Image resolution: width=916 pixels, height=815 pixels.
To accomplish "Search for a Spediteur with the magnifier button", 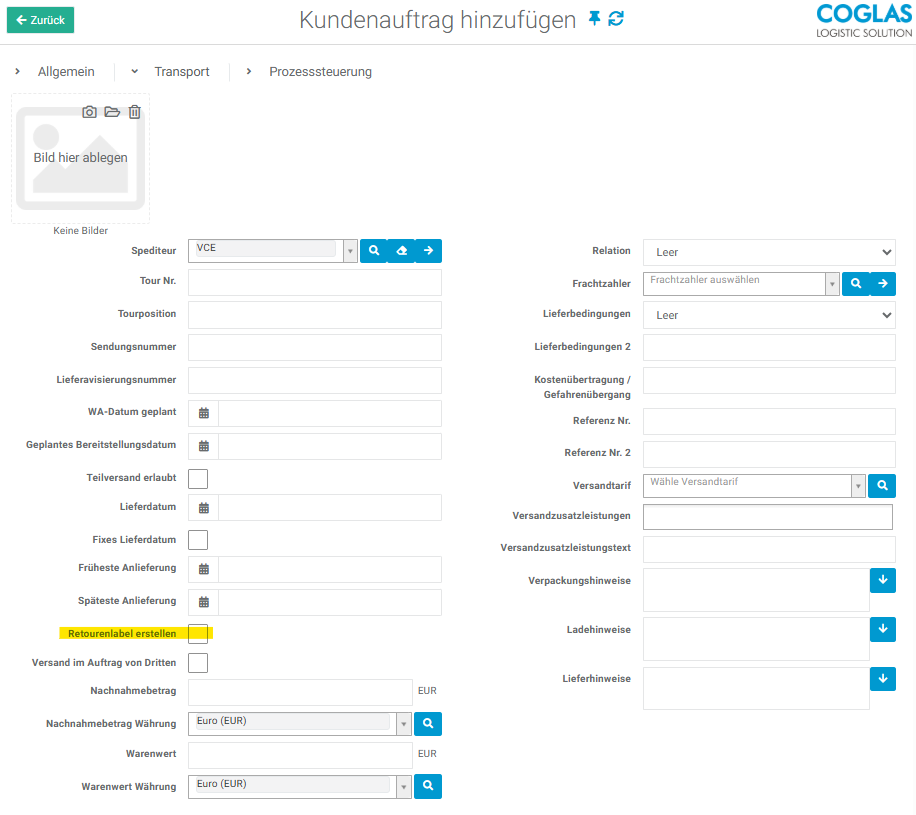I will coord(373,251).
